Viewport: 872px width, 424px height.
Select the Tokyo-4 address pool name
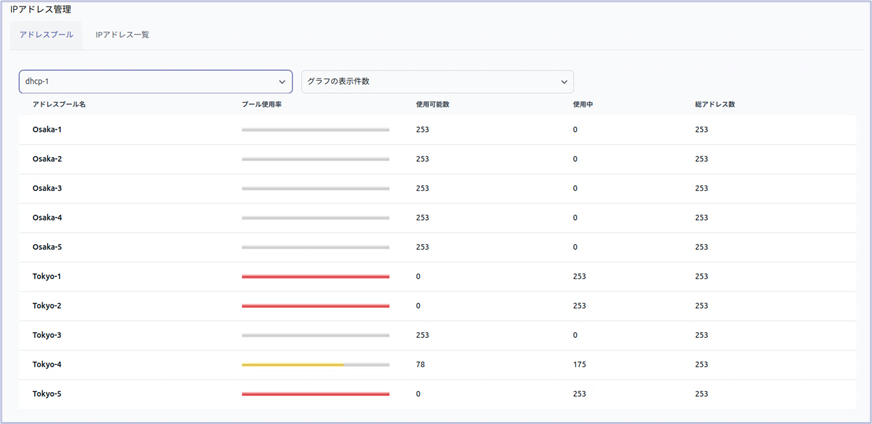point(47,365)
